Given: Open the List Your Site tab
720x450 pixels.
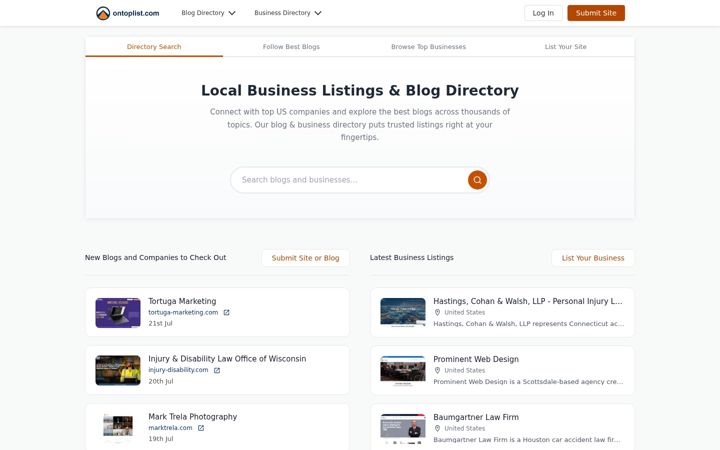Looking at the screenshot, I should 565,47.
